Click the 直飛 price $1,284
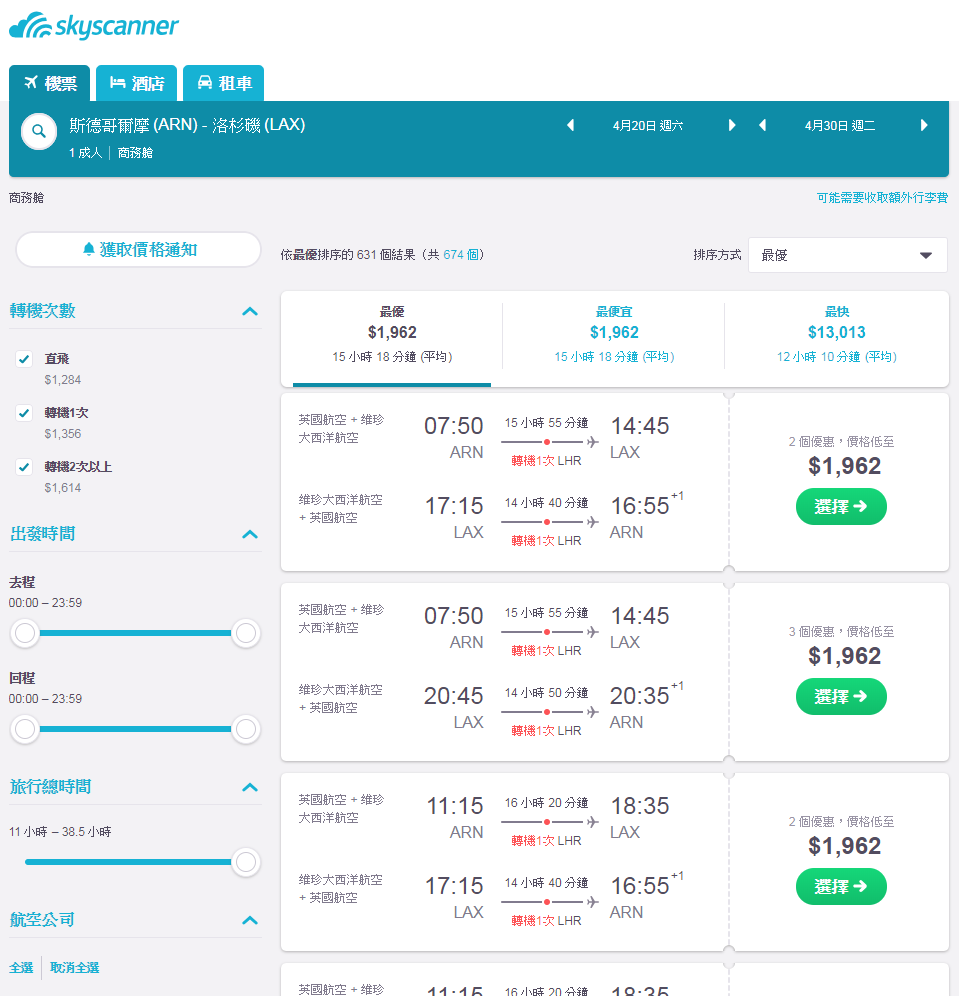 pyautogui.click(x=63, y=380)
